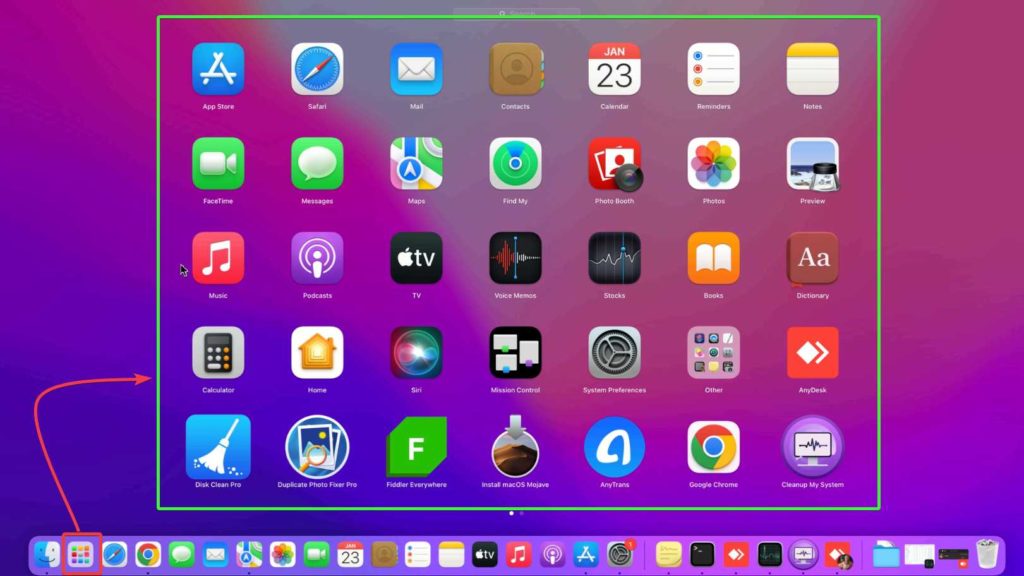Open System Preferences in Launchpad grid
1024x576 pixels.
coord(615,353)
